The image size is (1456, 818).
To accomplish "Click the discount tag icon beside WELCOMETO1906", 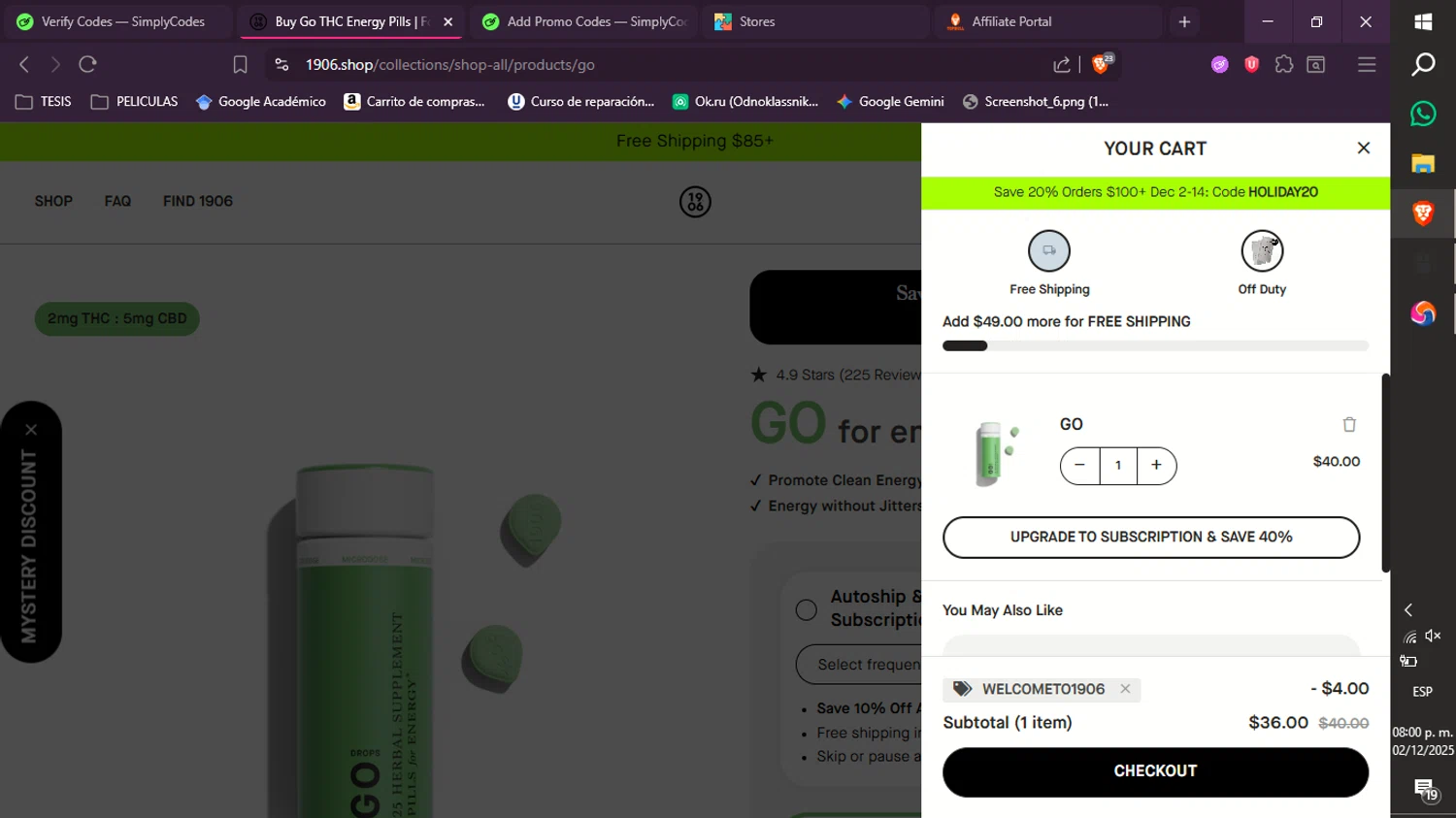I will 962,689.
